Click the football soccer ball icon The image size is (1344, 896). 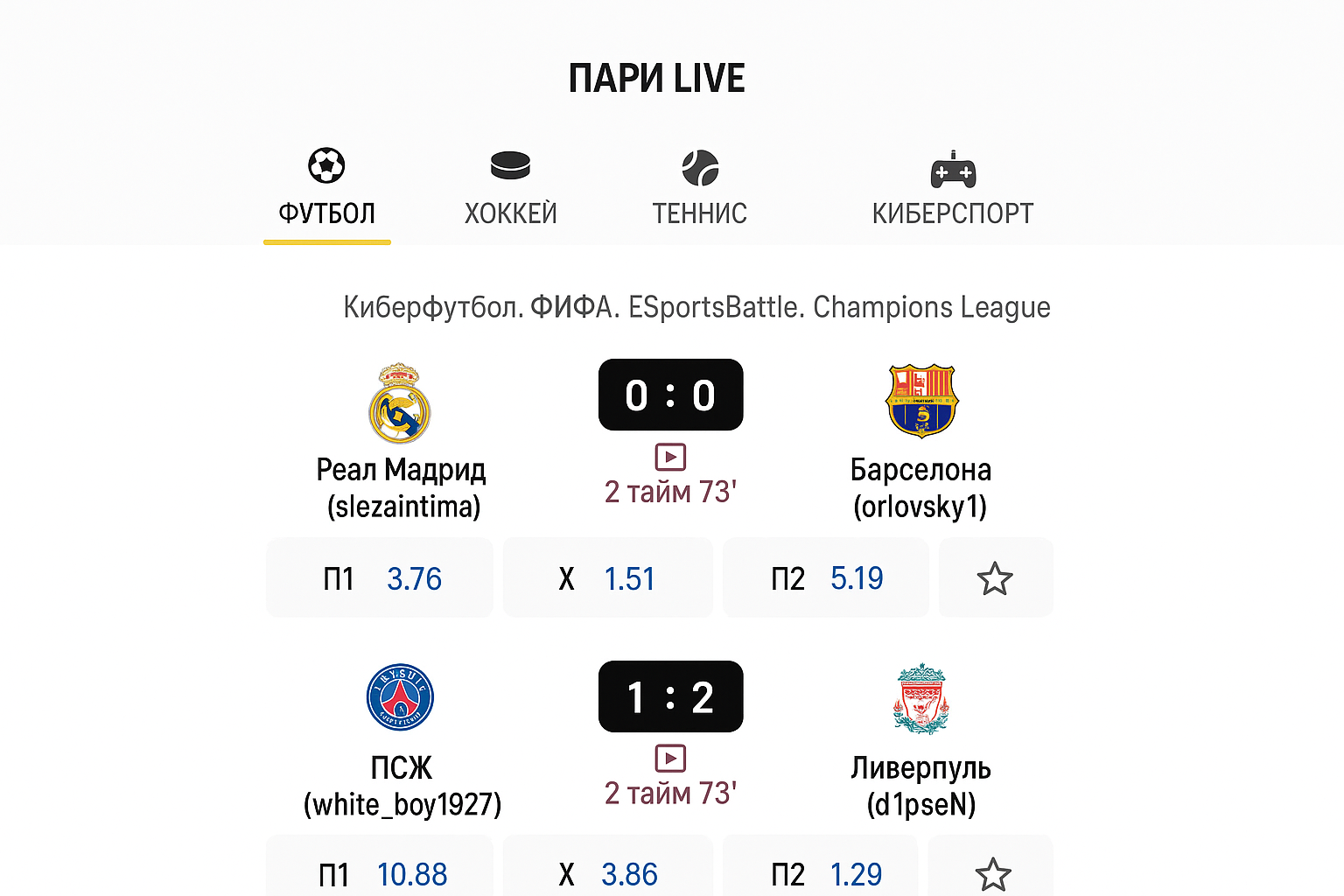coord(326,165)
